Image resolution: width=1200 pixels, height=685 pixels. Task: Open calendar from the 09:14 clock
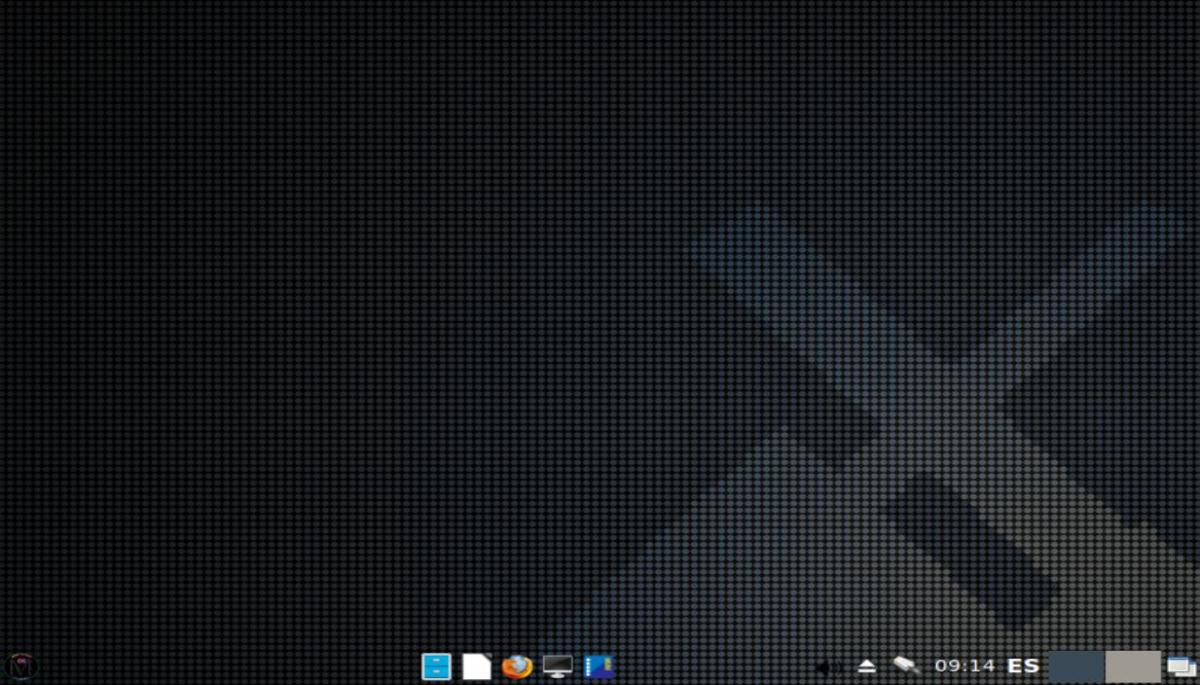click(x=964, y=666)
